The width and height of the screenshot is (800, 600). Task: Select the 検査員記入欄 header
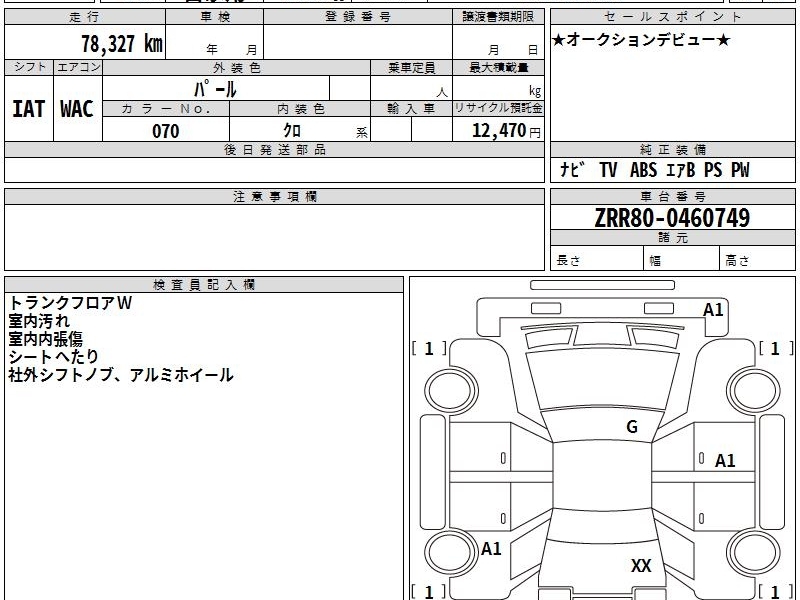click(x=204, y=285)
